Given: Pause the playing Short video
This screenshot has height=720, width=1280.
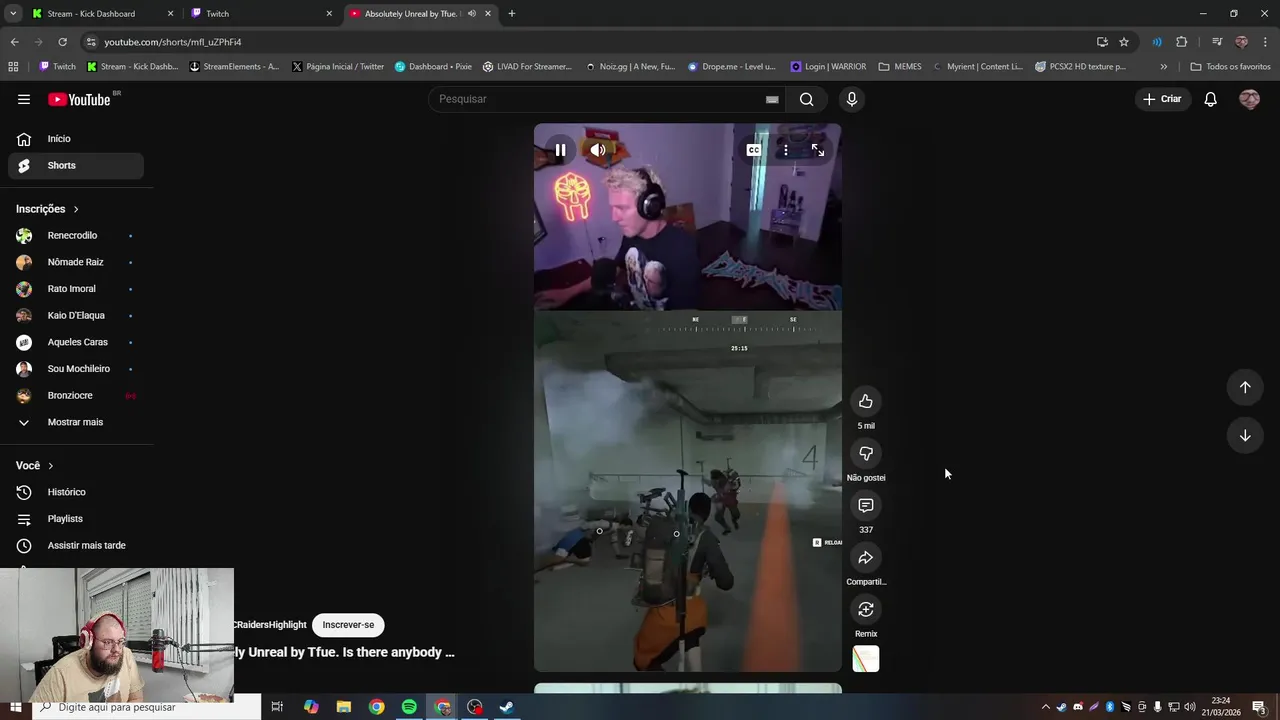Looking at the screenshot, I should coord(560,150).
